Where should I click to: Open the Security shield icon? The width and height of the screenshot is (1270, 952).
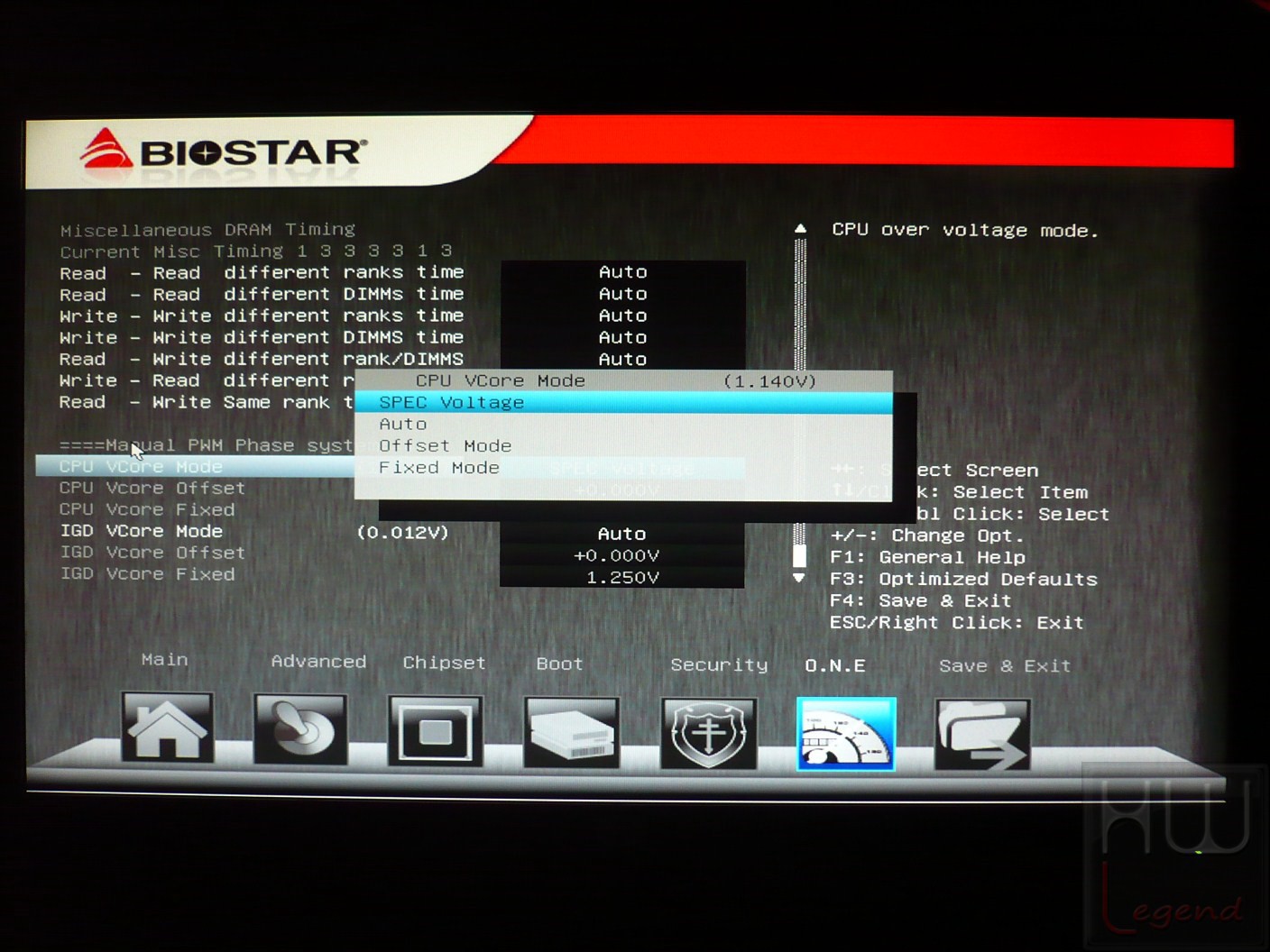coord(708,733)
